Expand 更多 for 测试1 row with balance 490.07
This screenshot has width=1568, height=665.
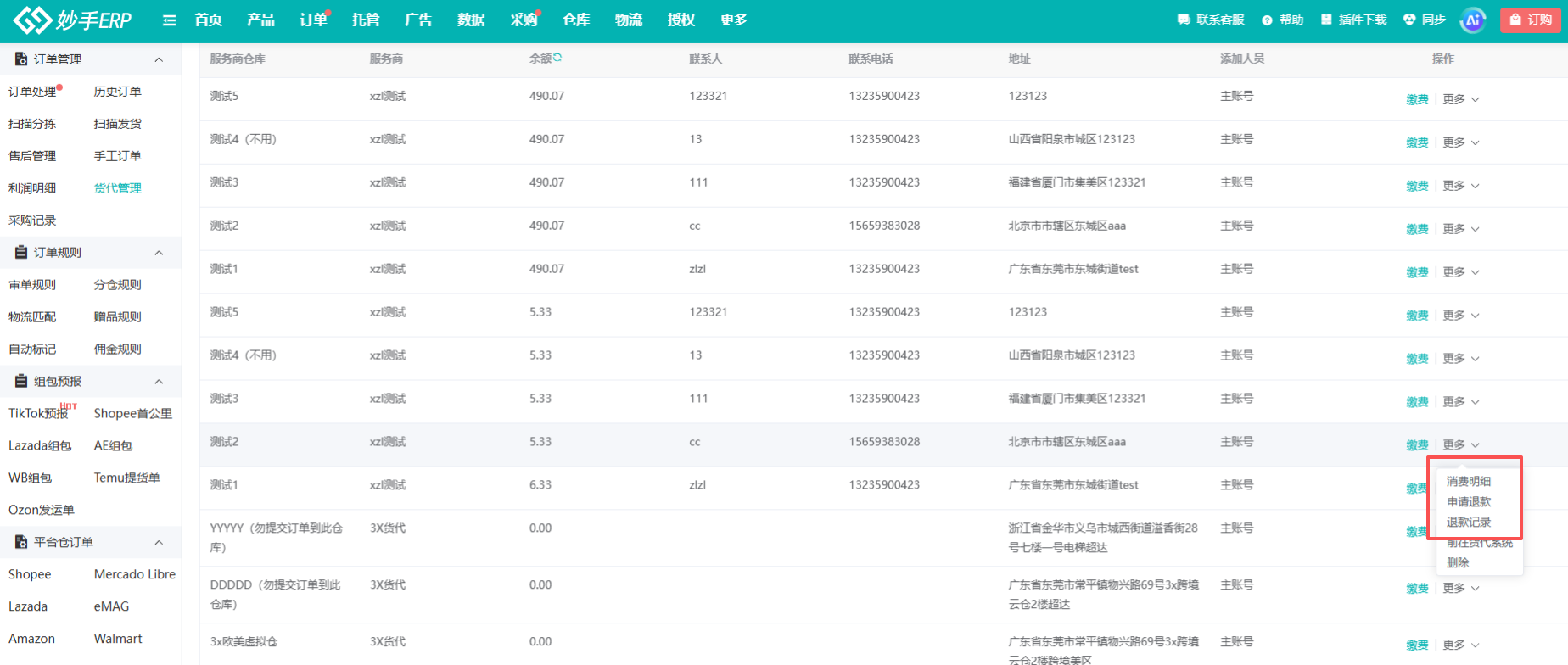(1461, 272)
